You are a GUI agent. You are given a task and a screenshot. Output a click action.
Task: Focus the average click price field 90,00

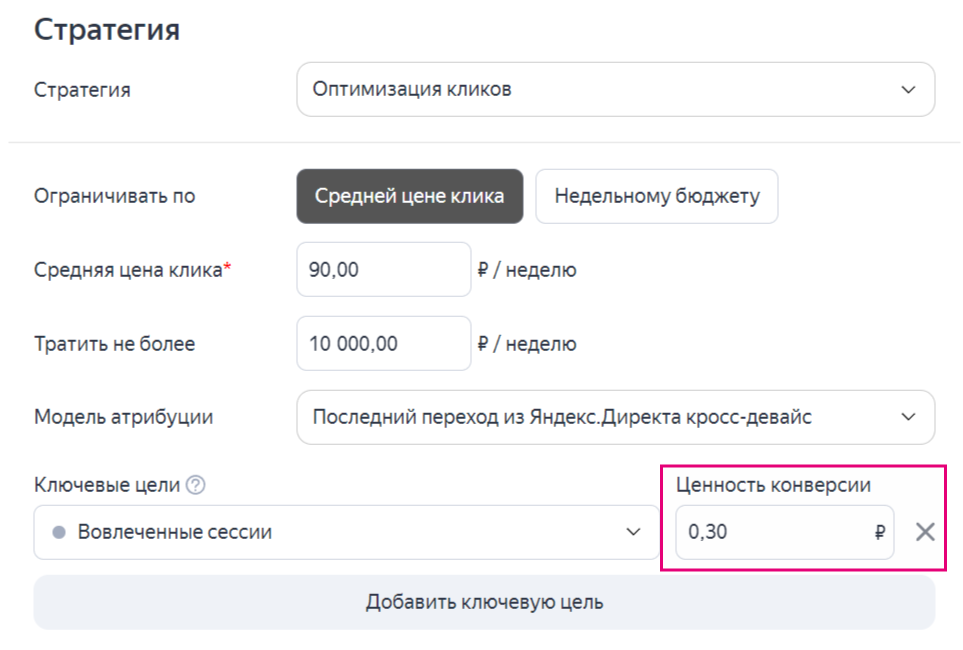pyautogui.click(x=383, y=270)
